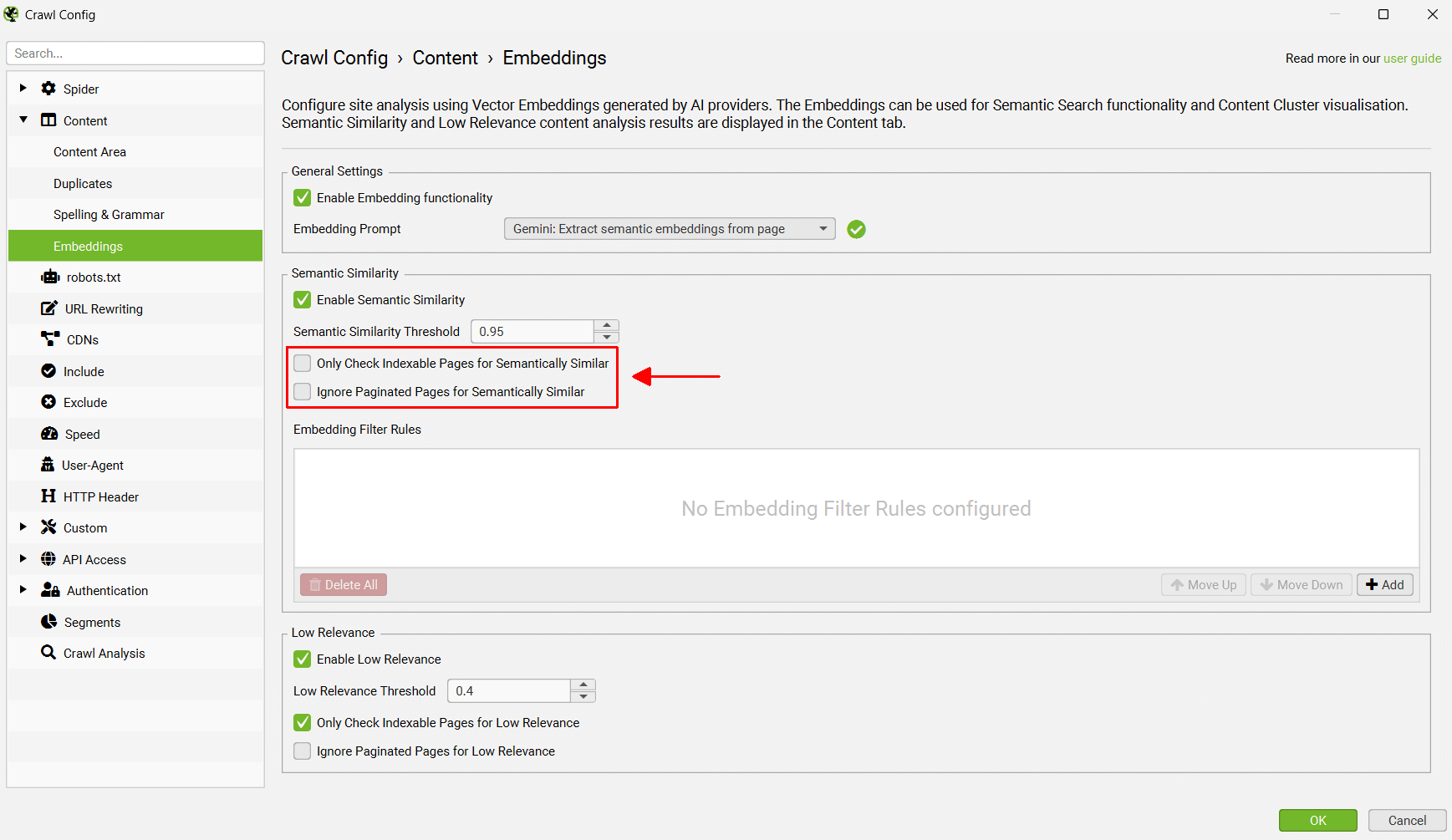The height and width of the screenshot is (840, 1452).
Task: Collapse the Content section in sidebar
Action: (23, 120)
